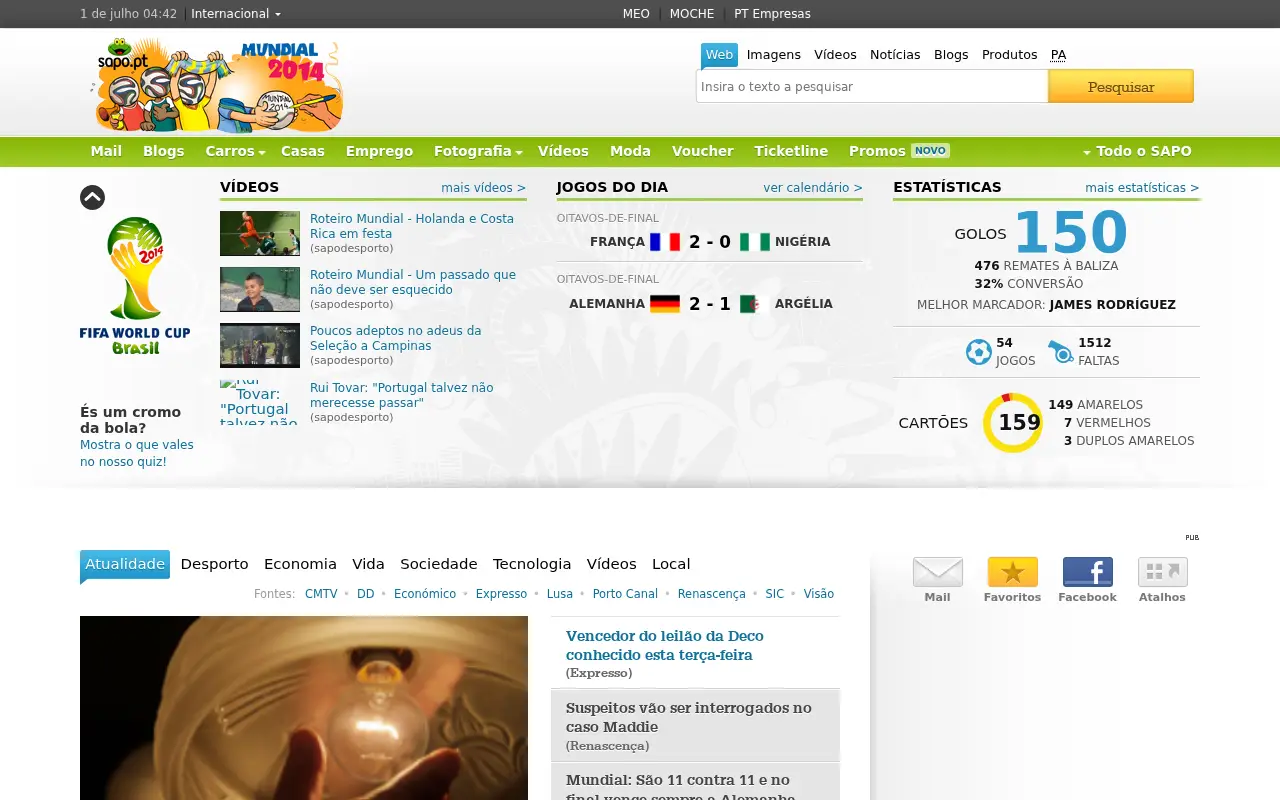Screen dimensions: 1280x800
Task: Open the 'Vencedor do leilão da Deco' headline
Action: (x=665, y=645)
